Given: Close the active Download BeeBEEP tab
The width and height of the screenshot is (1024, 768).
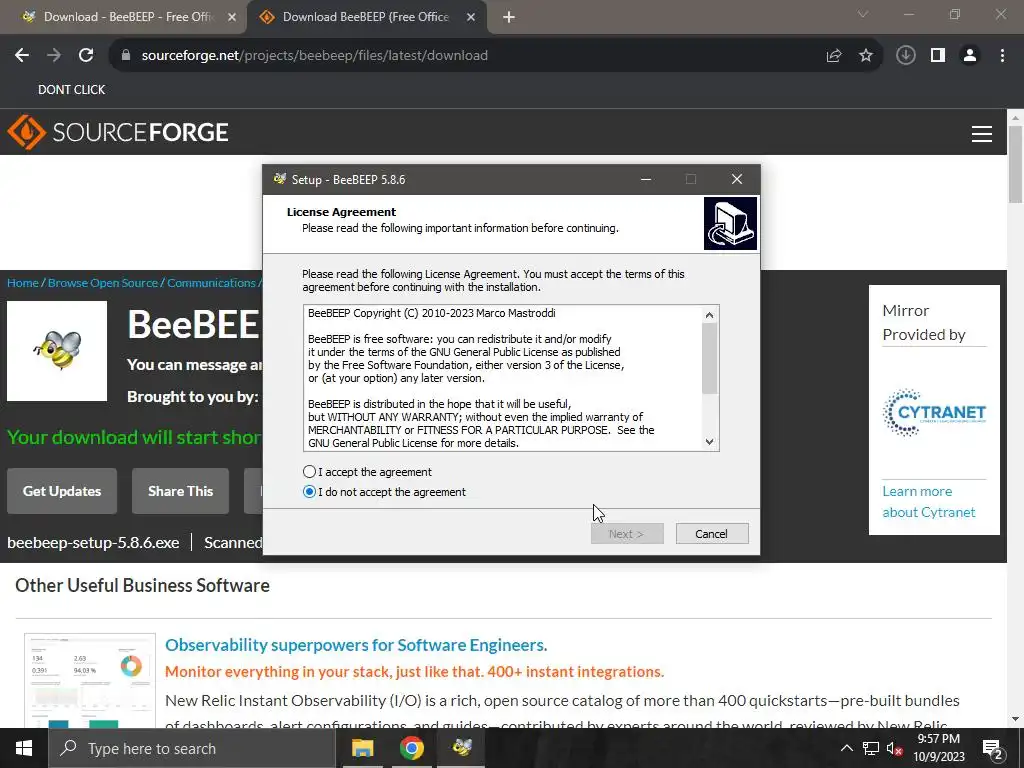Looking at the screenshot, I should tap(471, 18).
